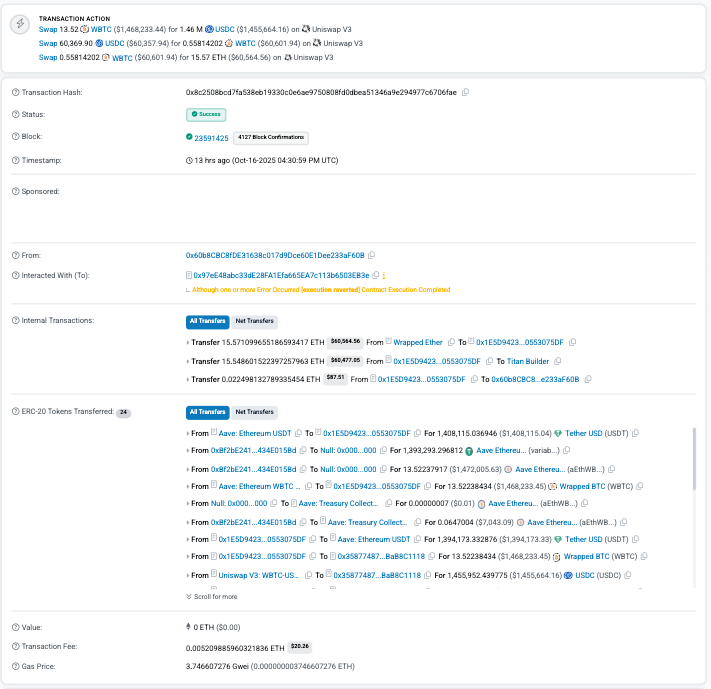
Task: Click the help icon beside Sponsored
Action: pos(15,191)
